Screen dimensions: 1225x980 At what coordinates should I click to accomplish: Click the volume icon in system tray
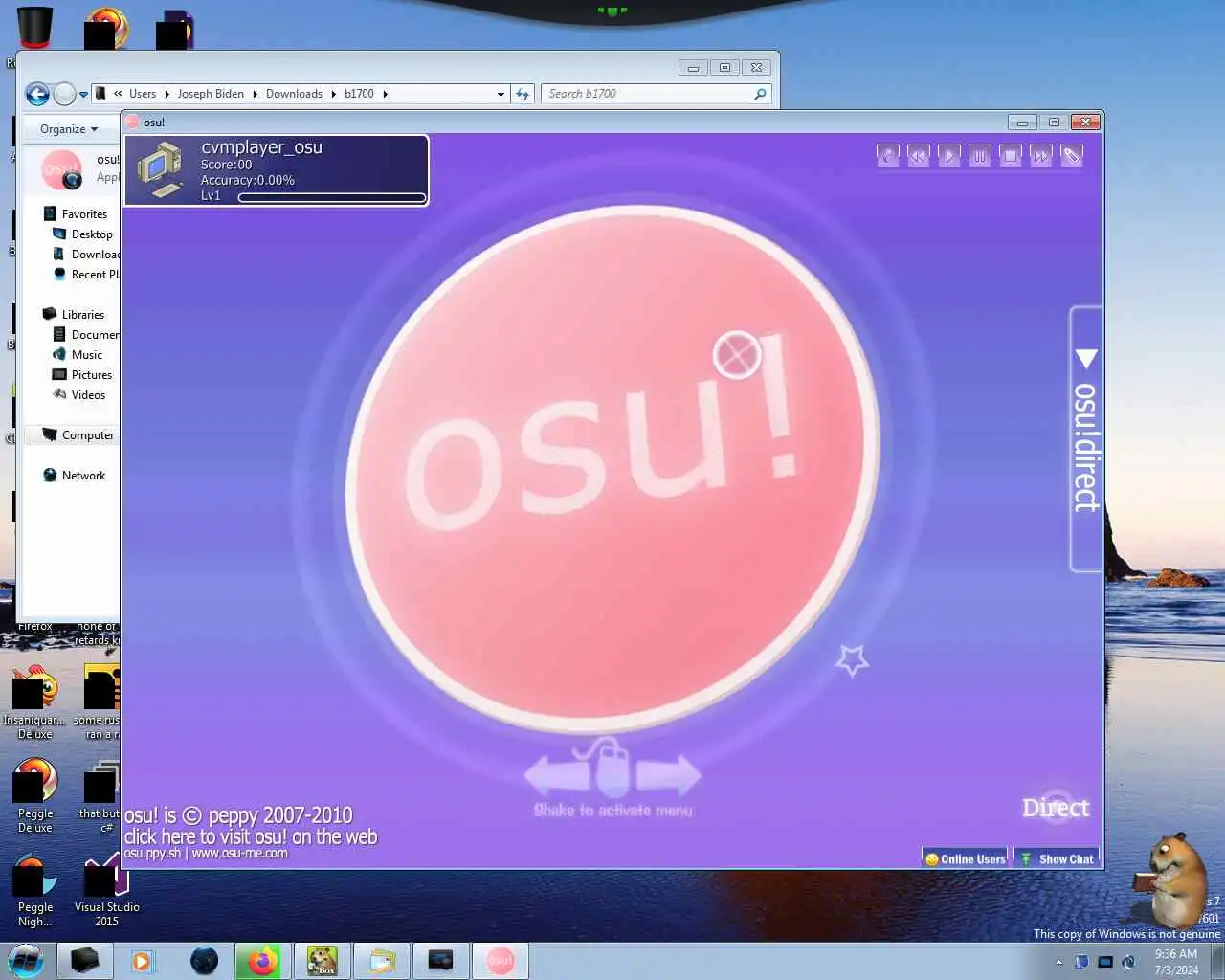tap(1128, 962)
